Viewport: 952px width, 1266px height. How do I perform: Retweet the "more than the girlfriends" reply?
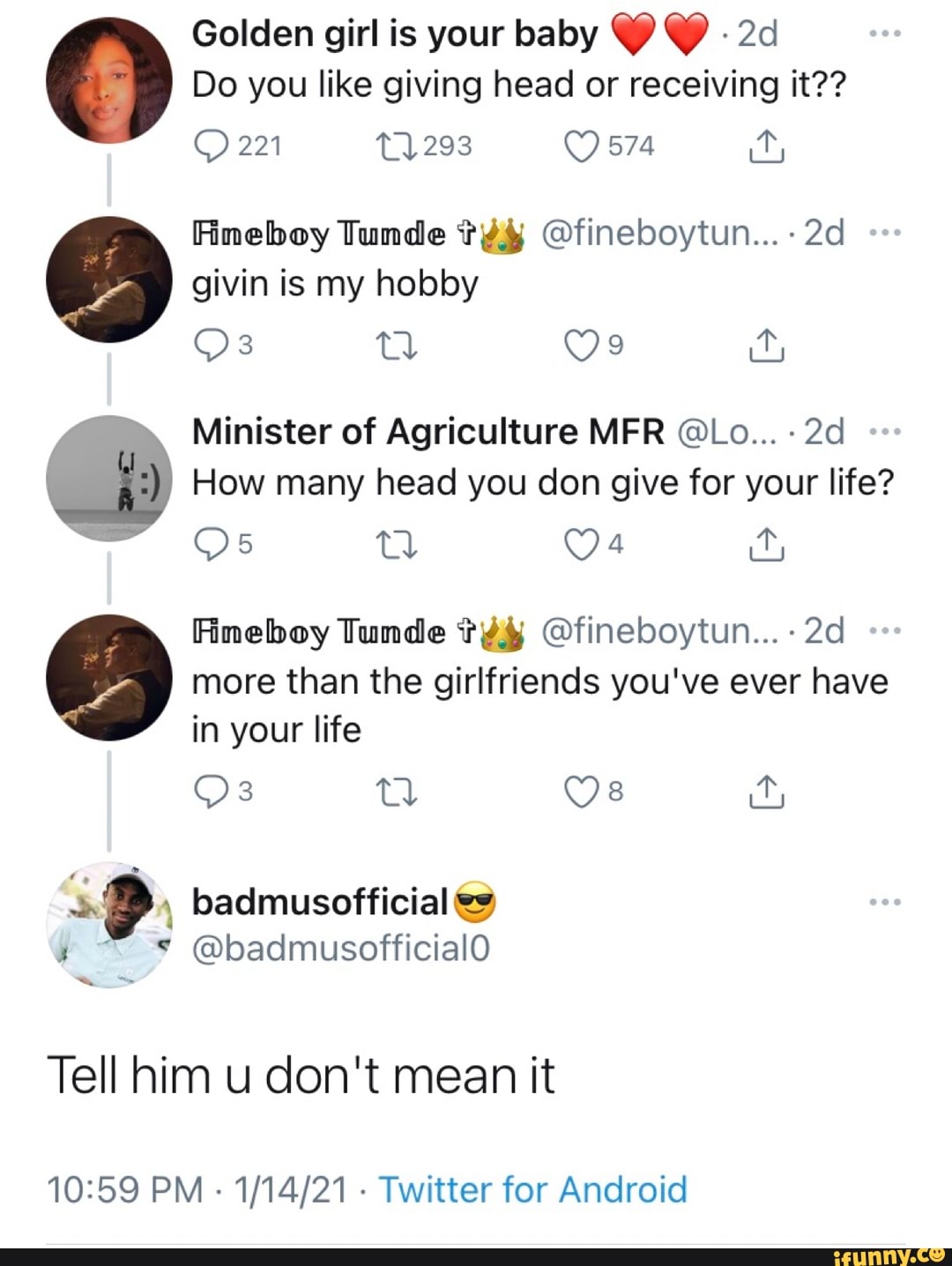pos(396,793)
